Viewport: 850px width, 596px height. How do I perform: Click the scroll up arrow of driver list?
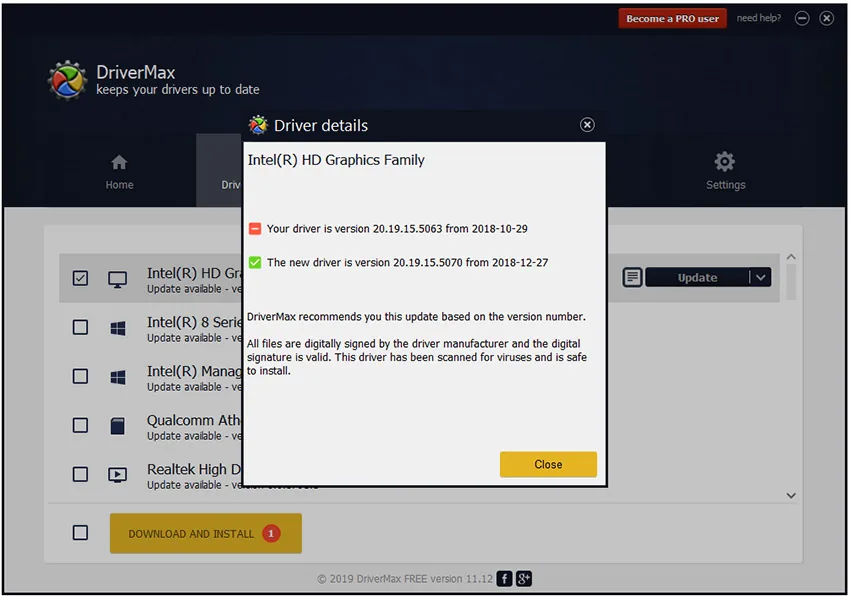(791, 257)
